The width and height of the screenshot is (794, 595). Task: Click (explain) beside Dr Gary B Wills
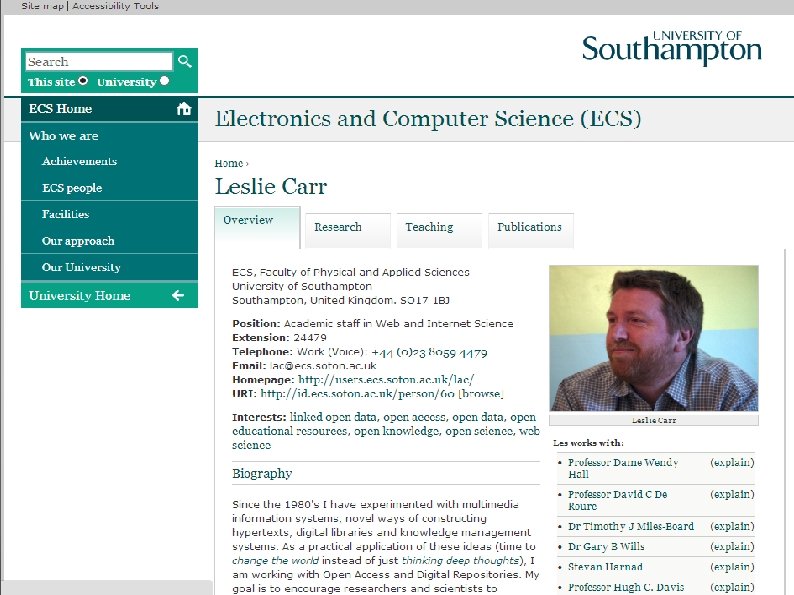pyautogui.click(x=732, y=546)
